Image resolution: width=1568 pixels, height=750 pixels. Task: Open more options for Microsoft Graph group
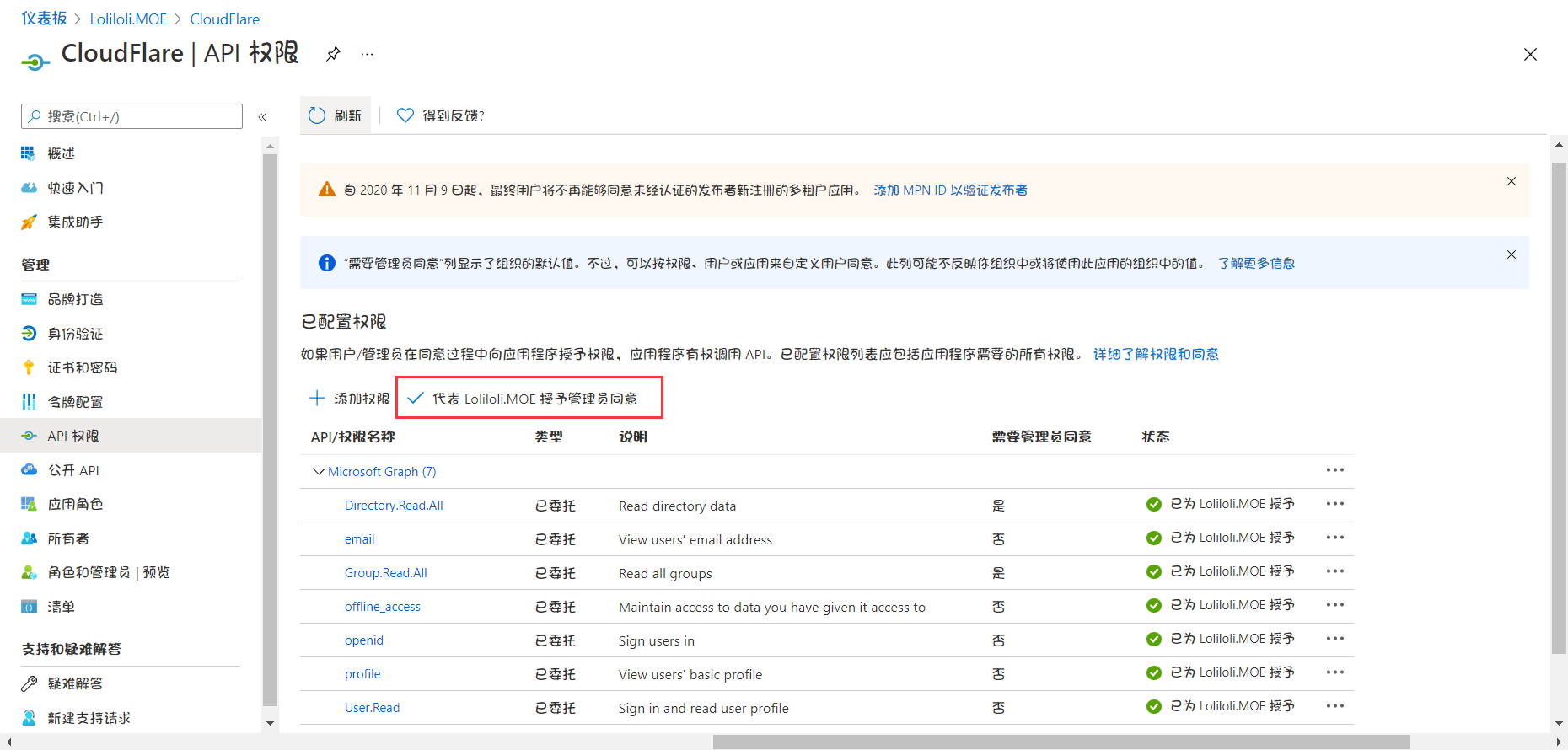pos(1334,470)
